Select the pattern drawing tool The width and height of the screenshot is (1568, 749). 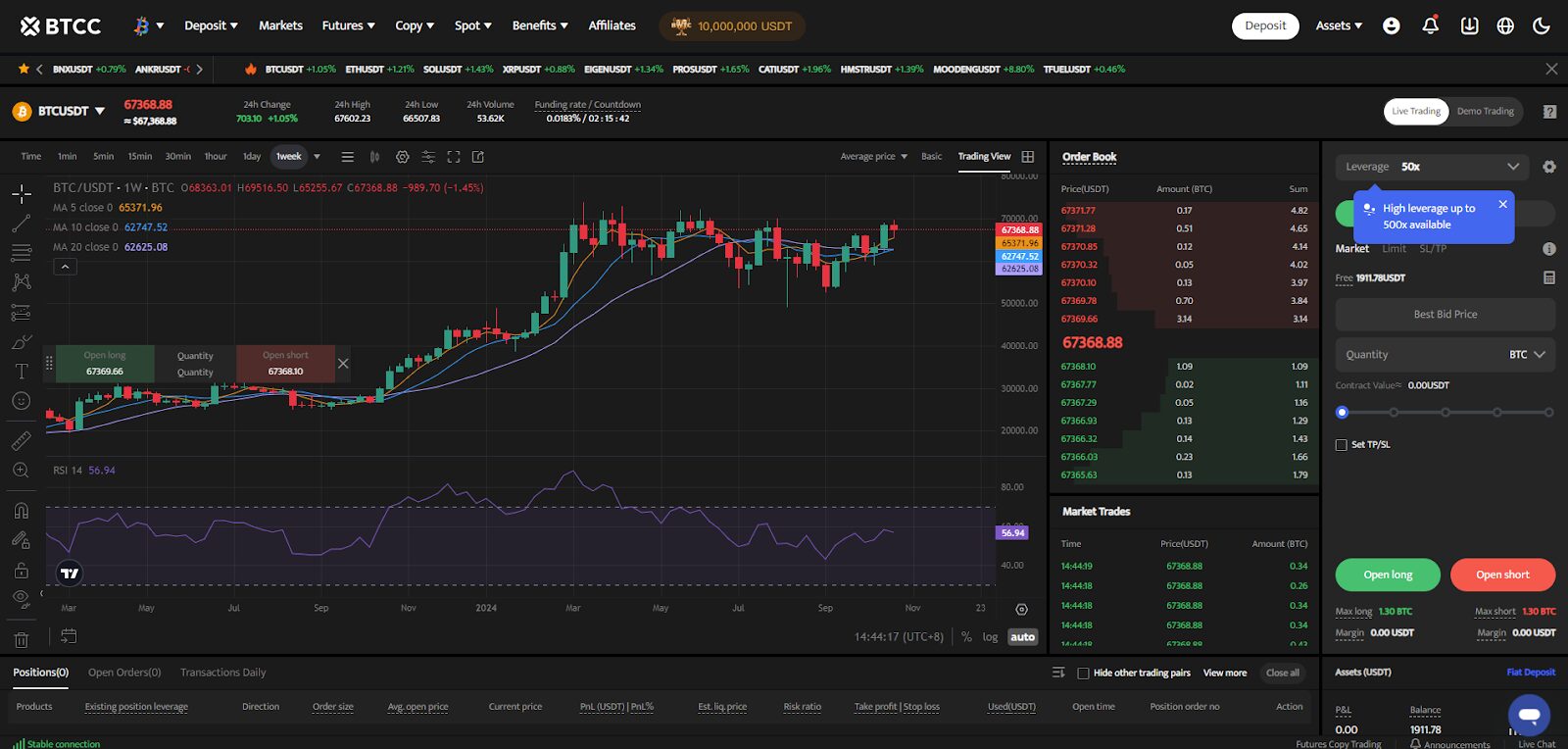point(22,282)
